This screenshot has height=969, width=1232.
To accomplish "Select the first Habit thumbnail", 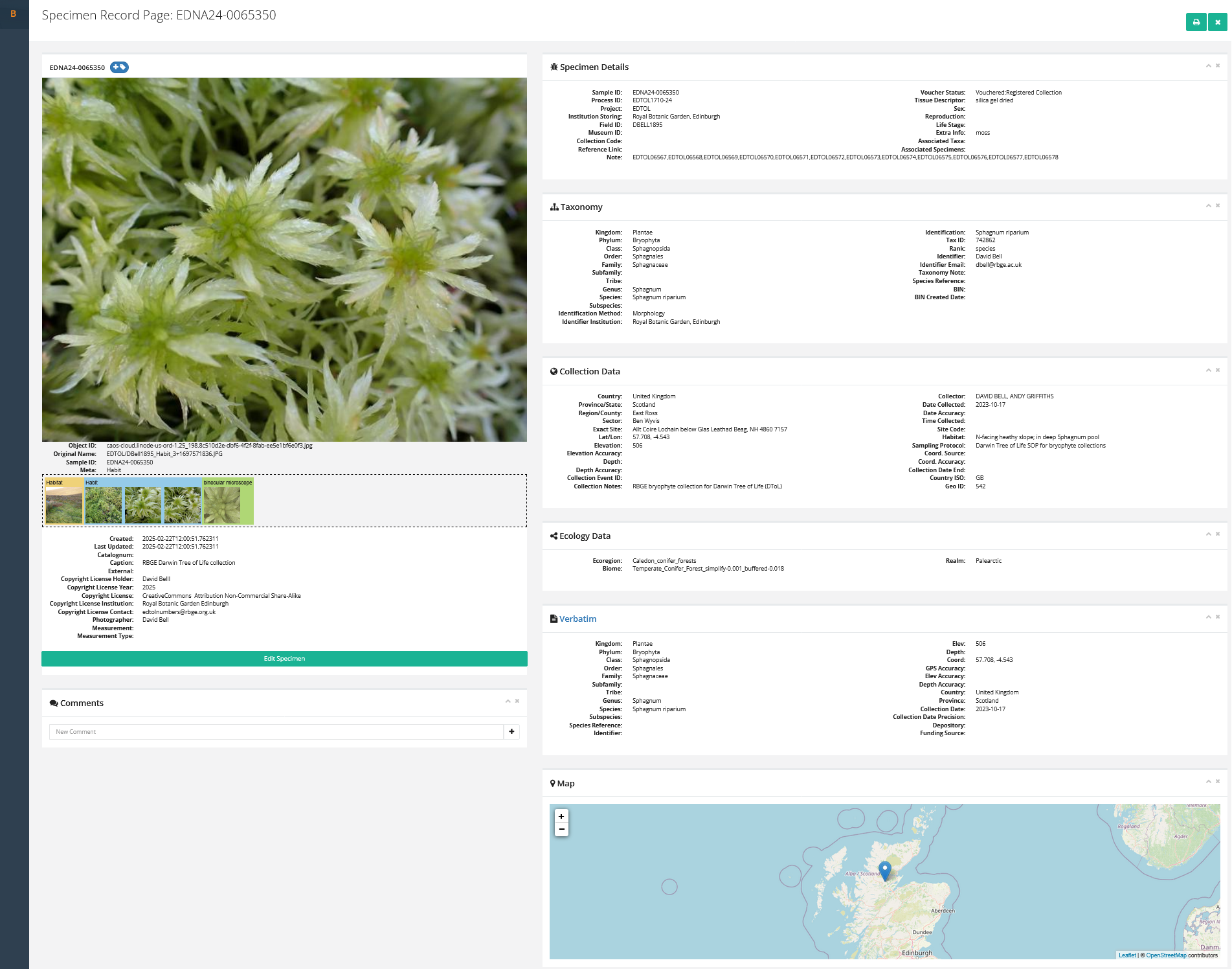I will (104, 505).
